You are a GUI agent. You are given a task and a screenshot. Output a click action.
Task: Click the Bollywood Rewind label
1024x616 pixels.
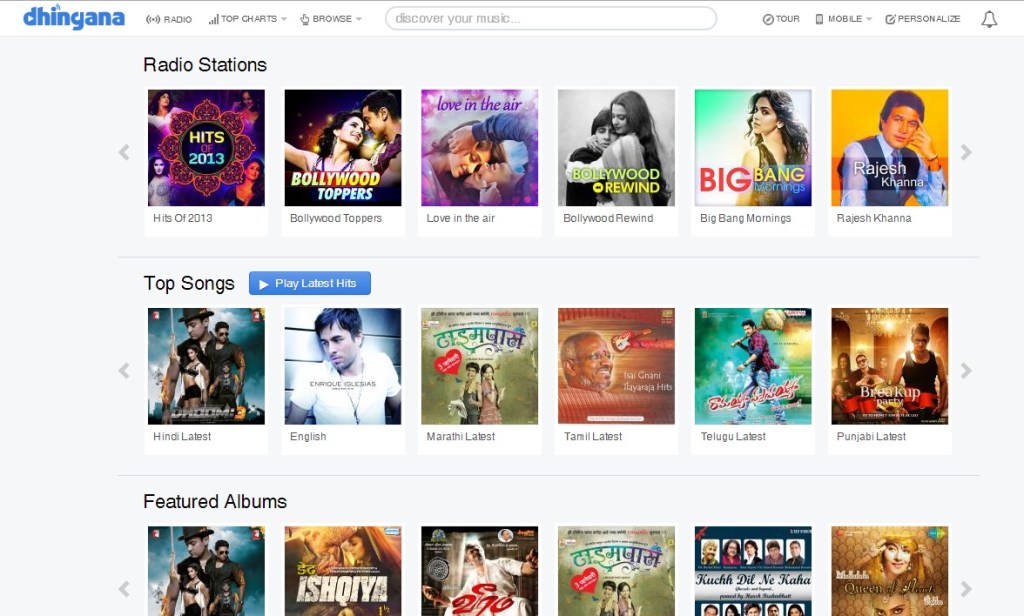pos(608,218)
